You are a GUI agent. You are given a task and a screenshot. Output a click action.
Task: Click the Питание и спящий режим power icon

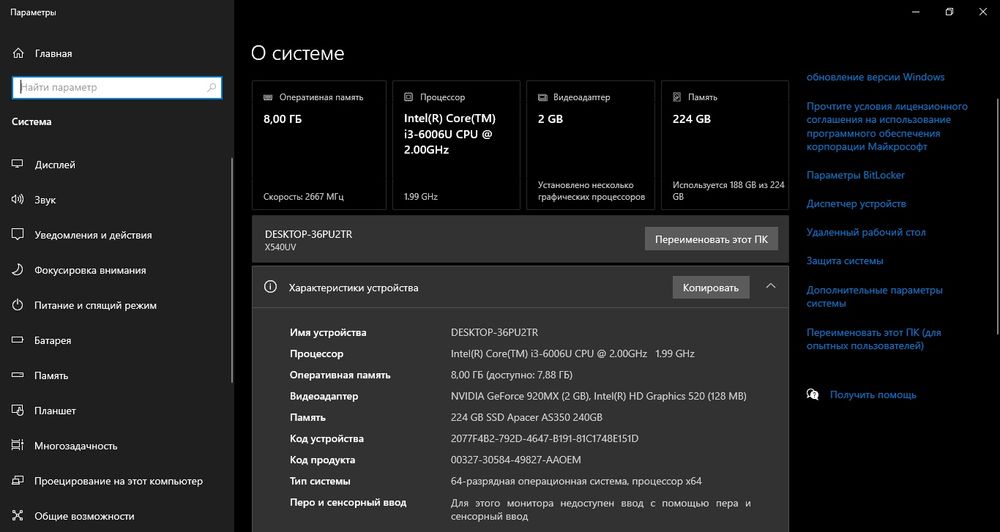(18, 305)
